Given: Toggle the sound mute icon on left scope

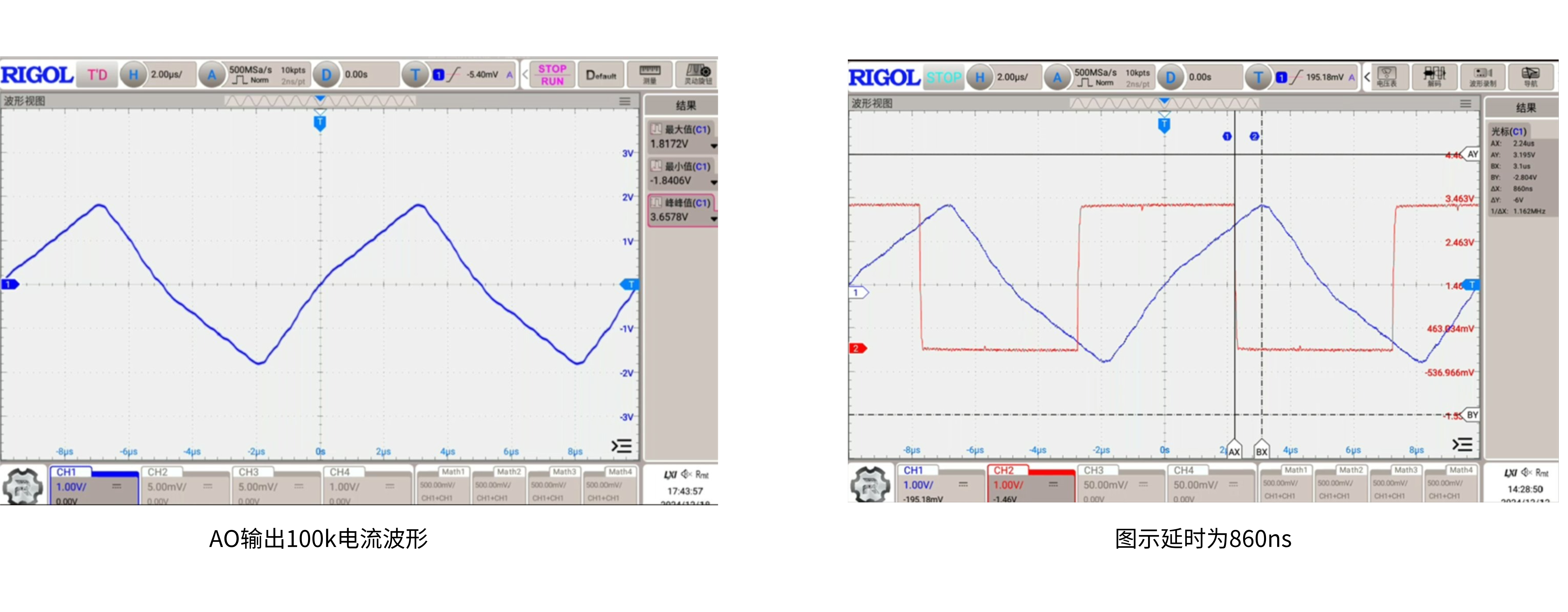Looking at the screenshot, I should [686, 474].
